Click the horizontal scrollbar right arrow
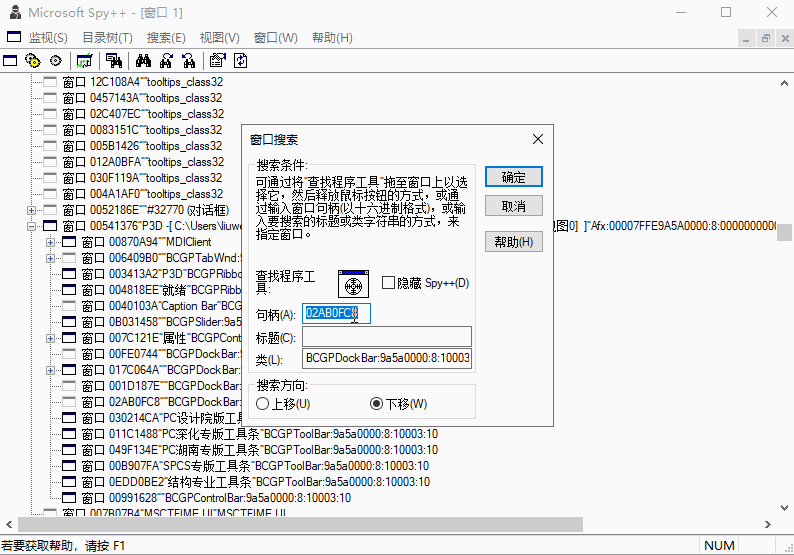This screenshot has width=794, height=555. tap(768, 525)
